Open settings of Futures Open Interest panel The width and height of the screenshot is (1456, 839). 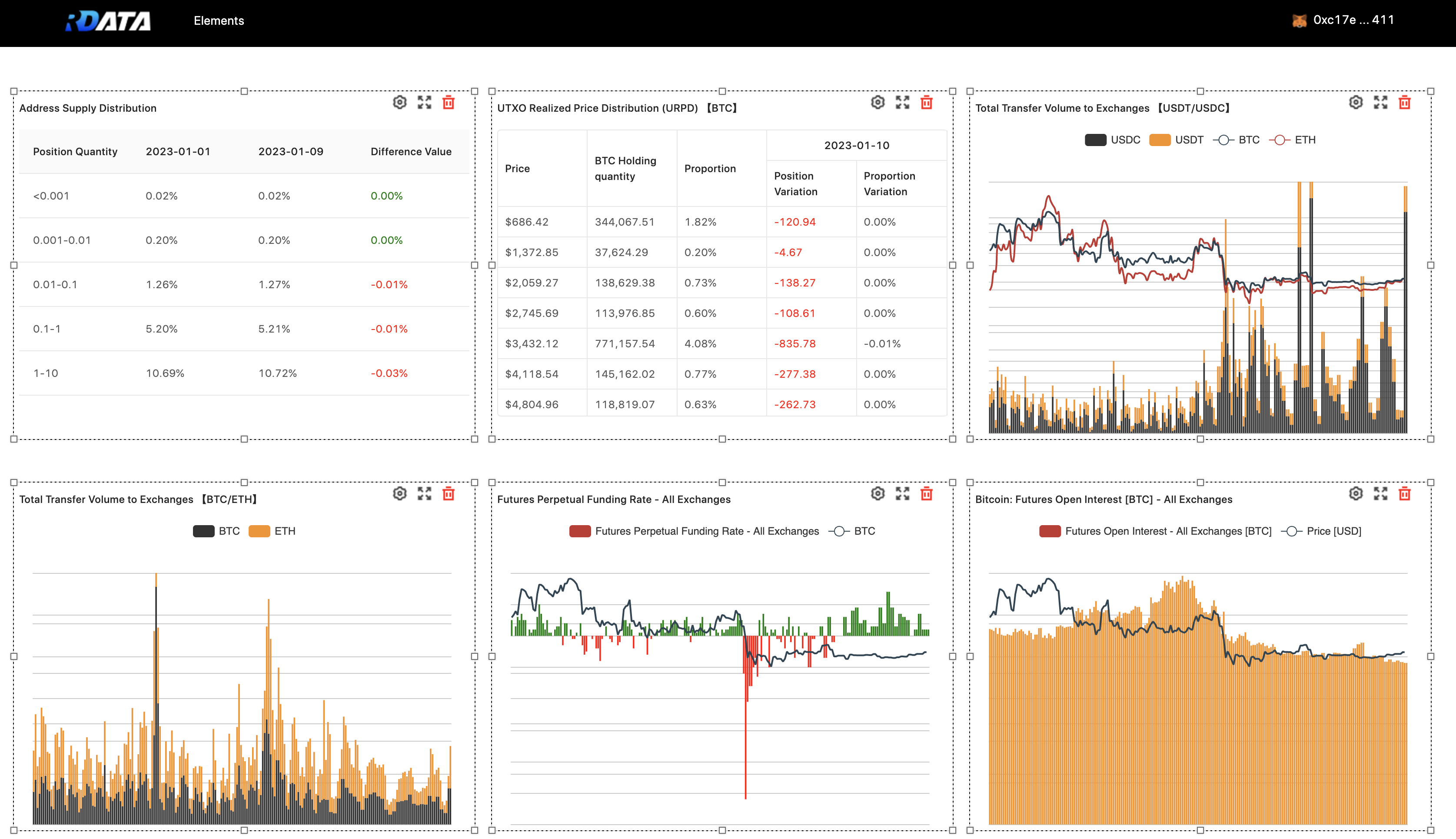(1356, 494)
